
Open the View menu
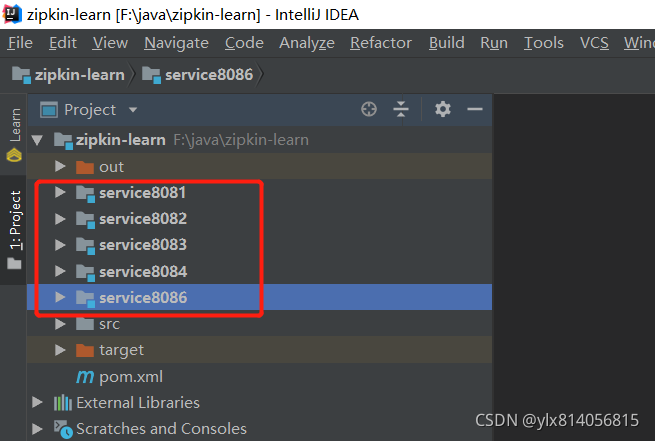point(110,43)
